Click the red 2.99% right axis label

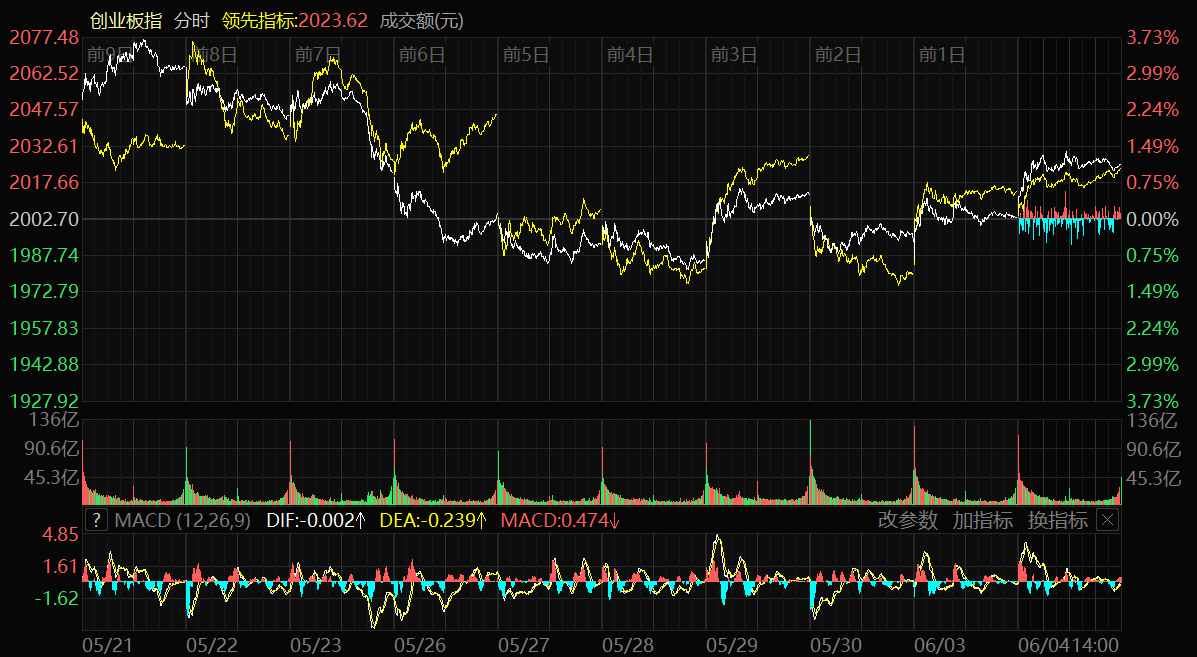pos(1153,73)
